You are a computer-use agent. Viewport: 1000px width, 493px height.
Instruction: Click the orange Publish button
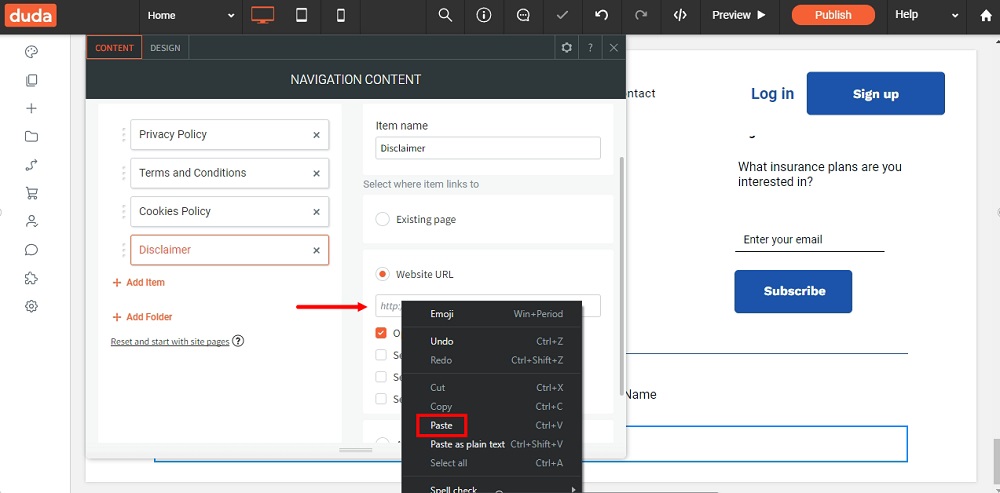click(x=833, y=15)
